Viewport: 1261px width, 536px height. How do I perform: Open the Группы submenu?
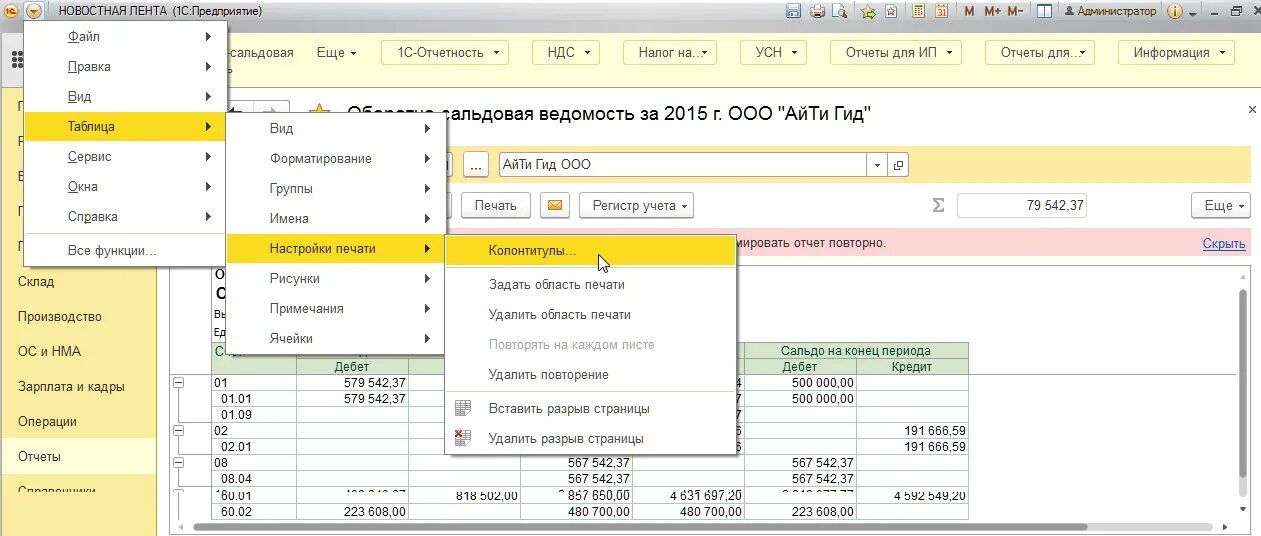point(335,188)
